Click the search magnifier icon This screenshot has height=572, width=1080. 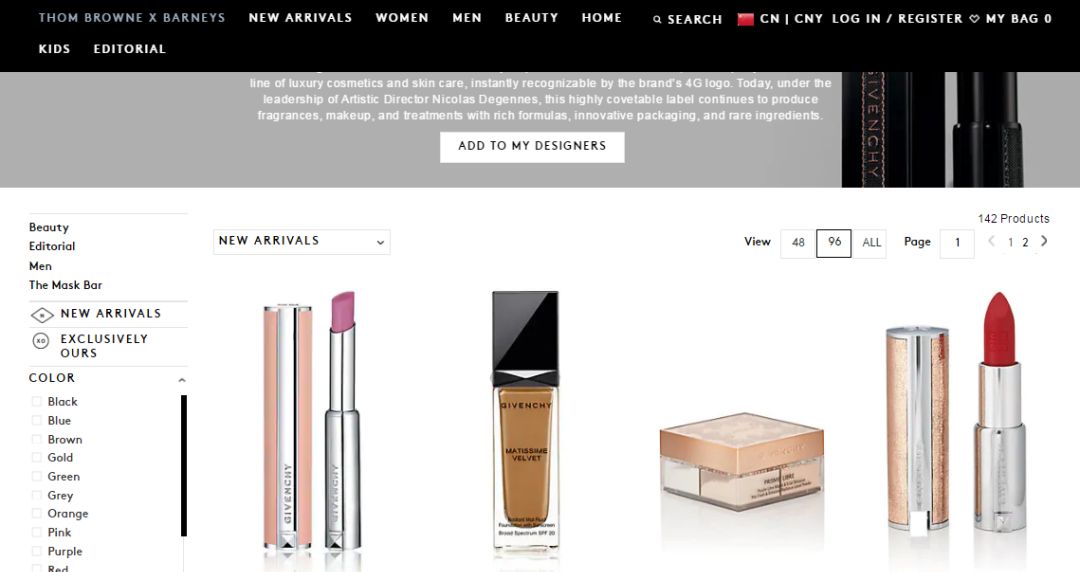pos(657,19)
